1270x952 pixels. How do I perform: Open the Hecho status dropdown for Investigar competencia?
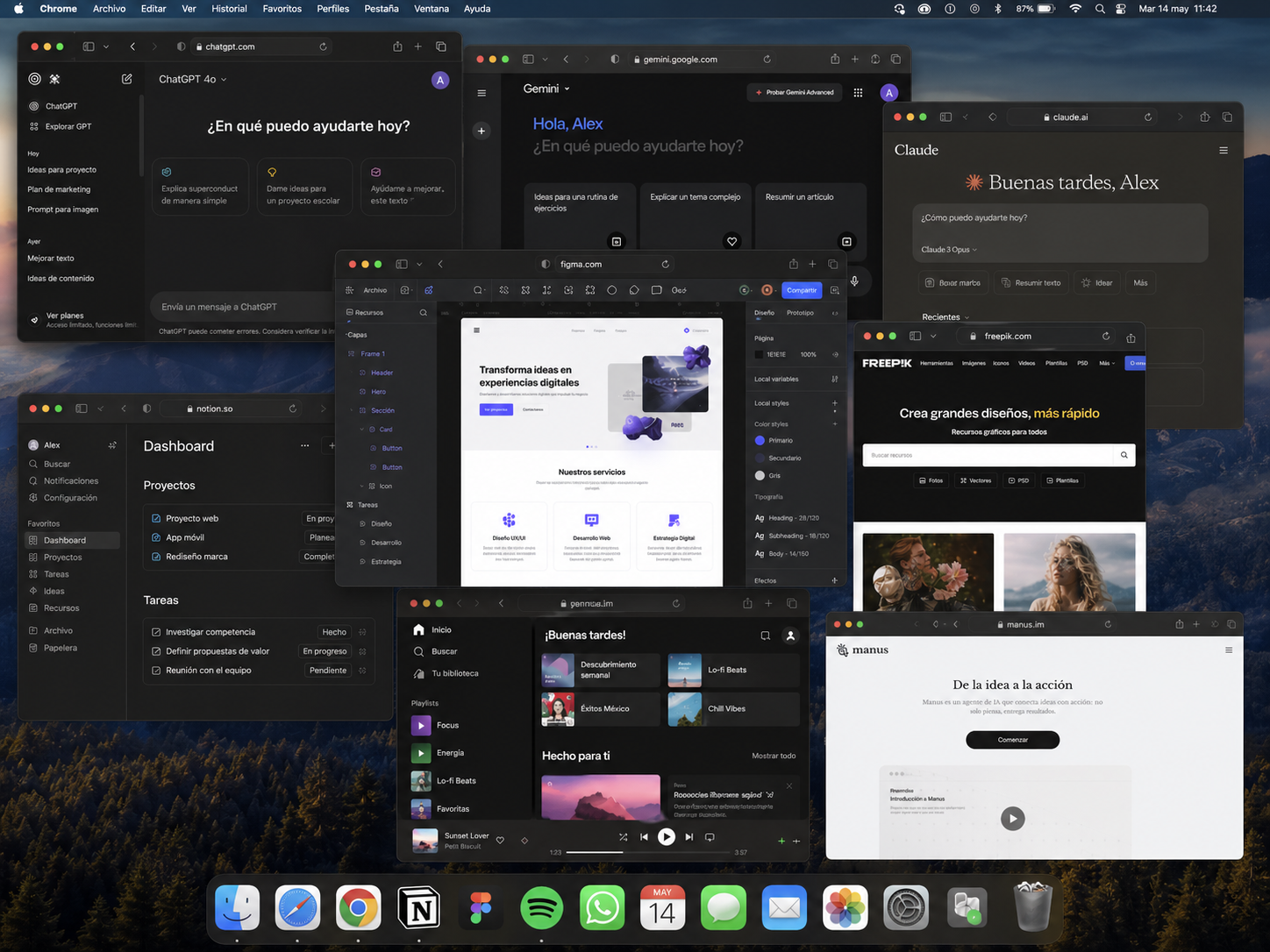coord(334,632)
